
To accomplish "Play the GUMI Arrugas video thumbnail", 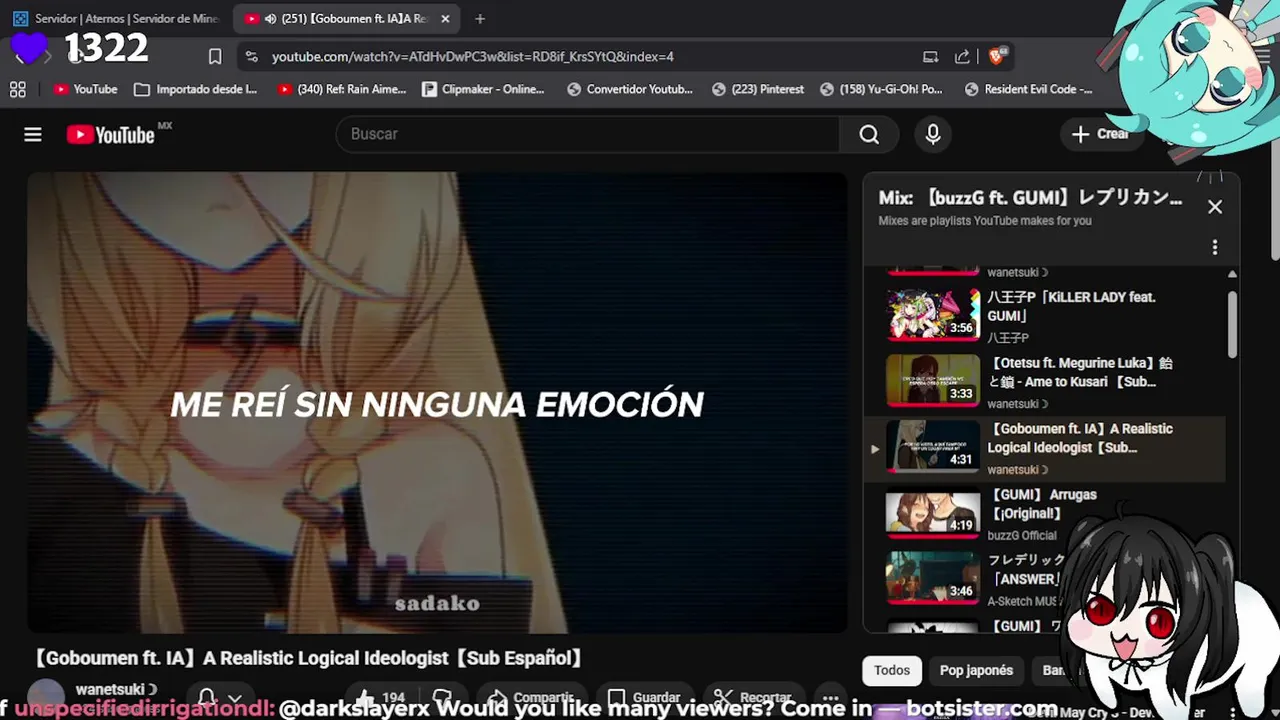I will coord(933,511).
